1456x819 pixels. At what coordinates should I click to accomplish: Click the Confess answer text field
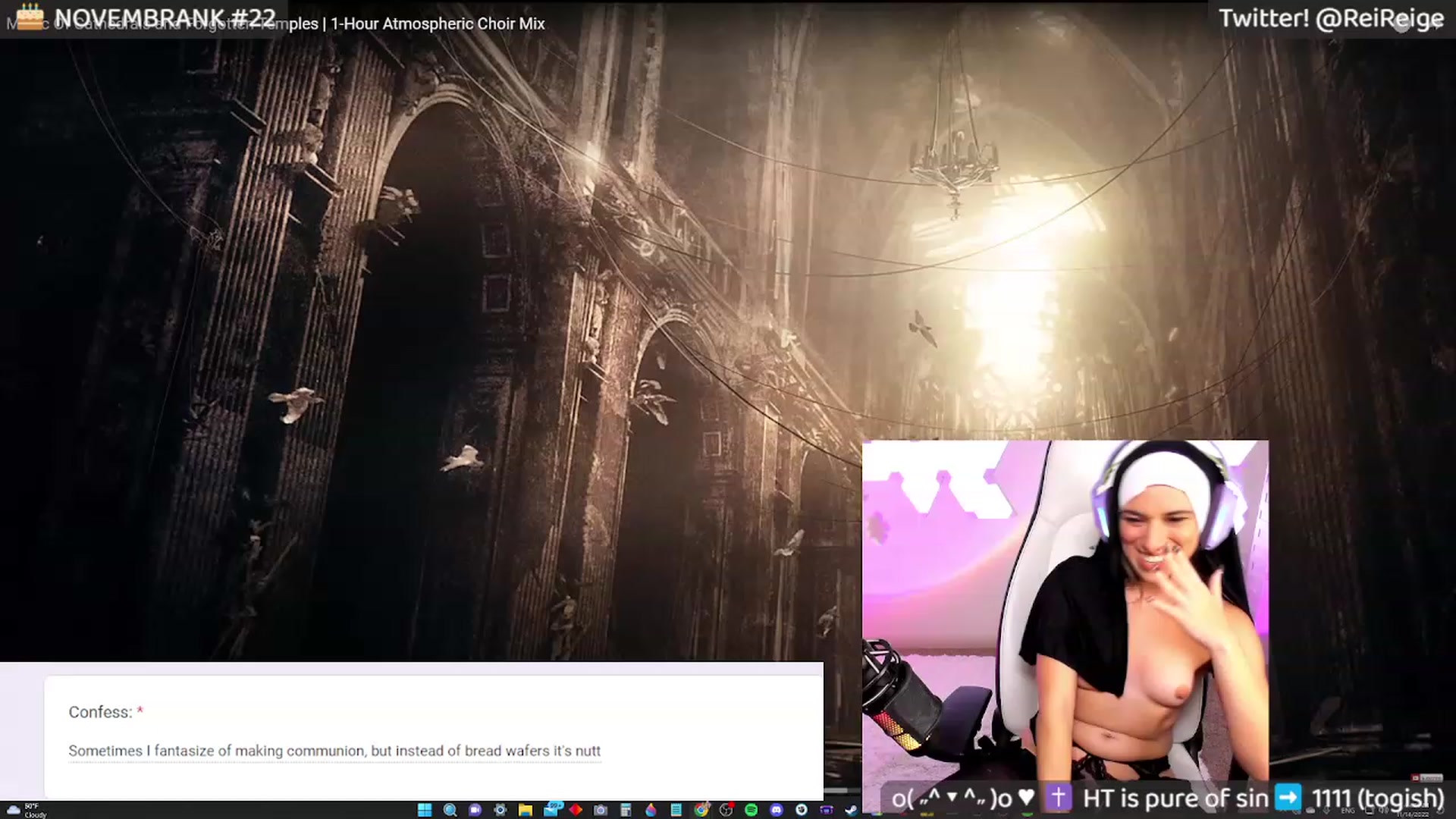[334, 751]
